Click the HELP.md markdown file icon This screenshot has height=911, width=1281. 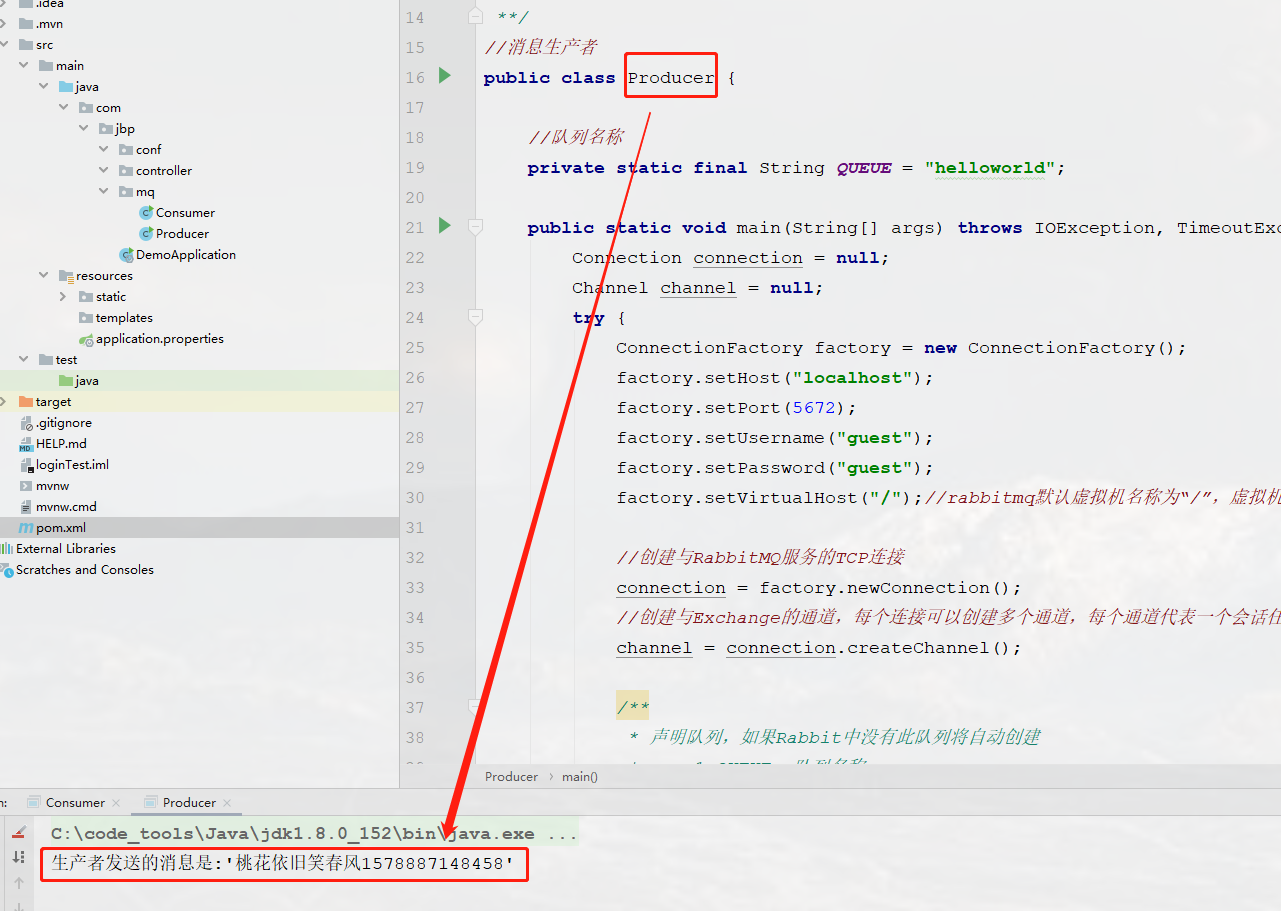click(26, 444)
